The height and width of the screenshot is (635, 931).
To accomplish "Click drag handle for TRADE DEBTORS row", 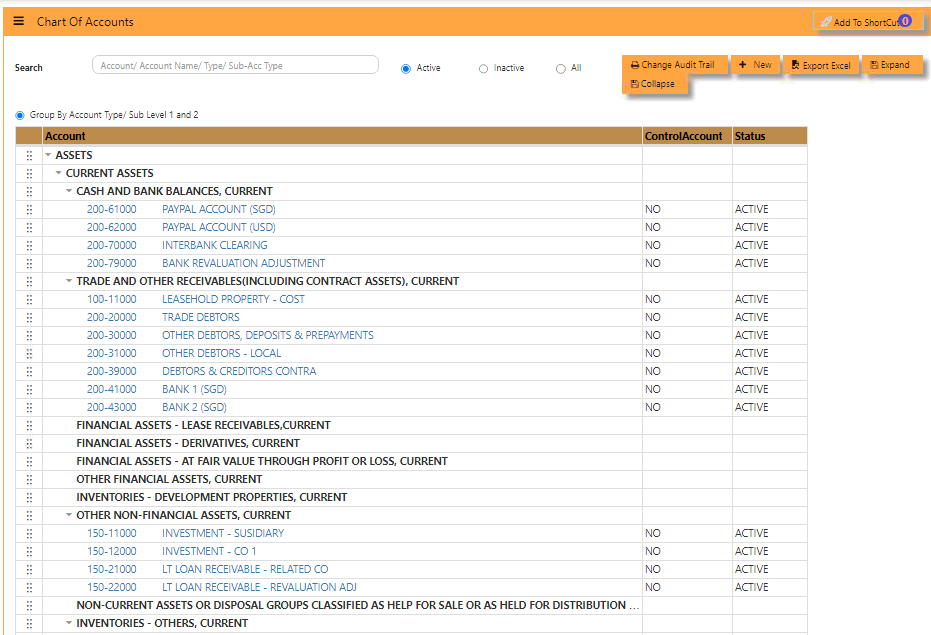I will click(29, 317).
